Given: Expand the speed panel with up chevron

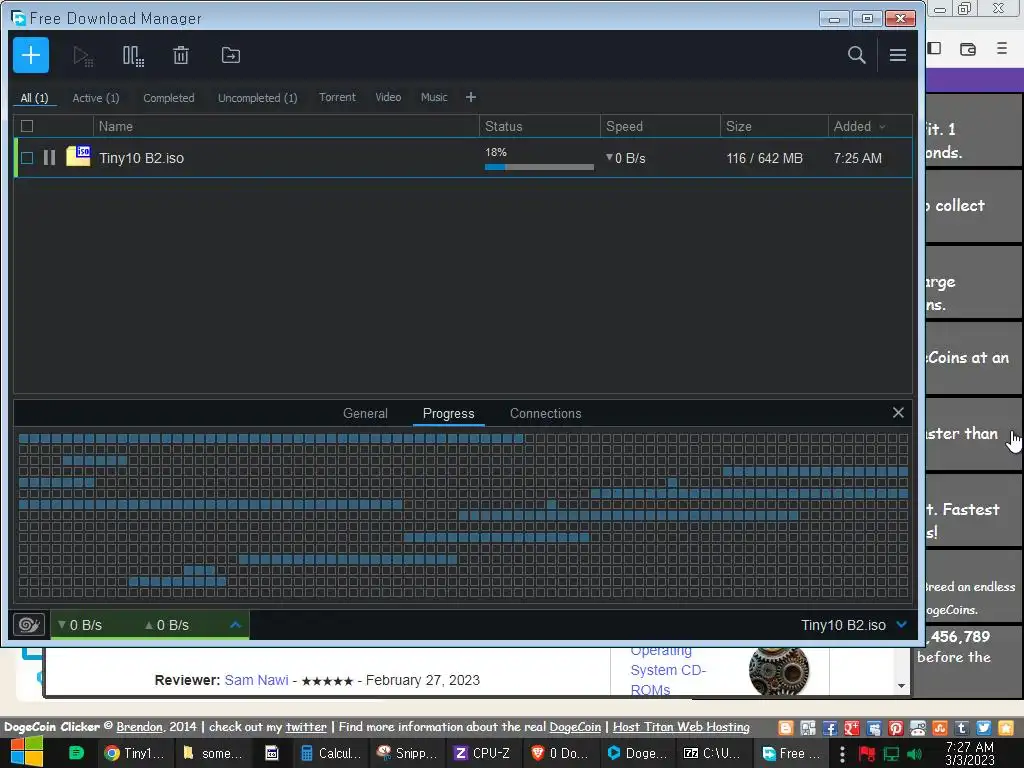Looking at the screenshot, I should pyautogui.click(x=235, y=624).
